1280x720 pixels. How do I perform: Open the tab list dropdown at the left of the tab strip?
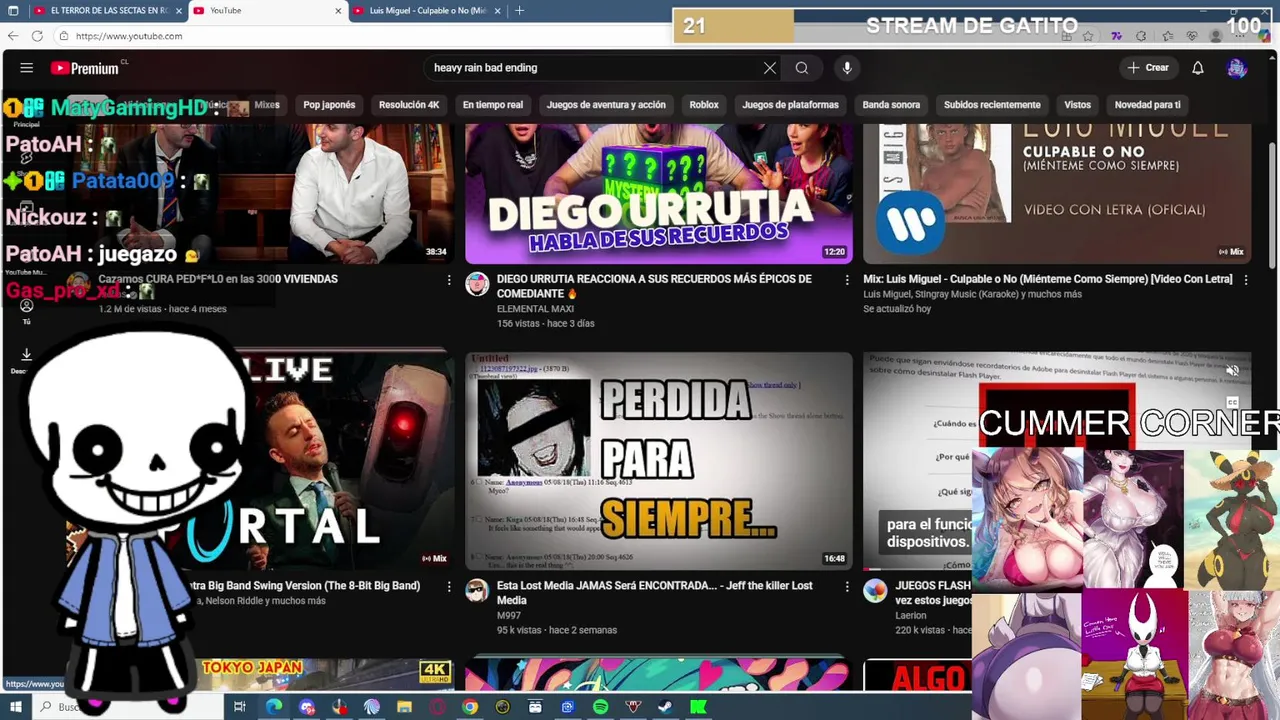pyautogui.click(x=13, y=11)
